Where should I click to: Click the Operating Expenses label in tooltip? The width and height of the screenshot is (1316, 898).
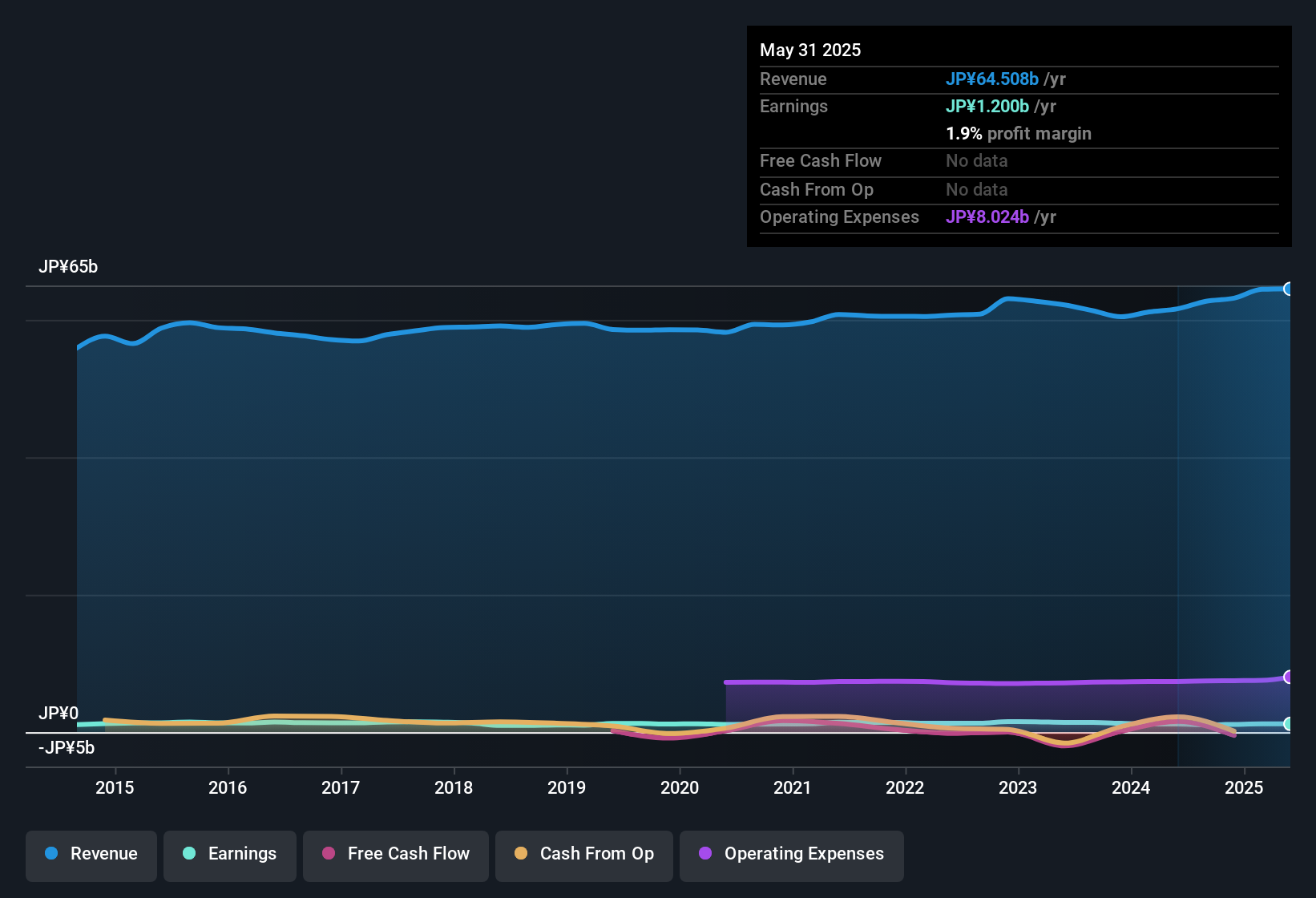click(839, 216)
